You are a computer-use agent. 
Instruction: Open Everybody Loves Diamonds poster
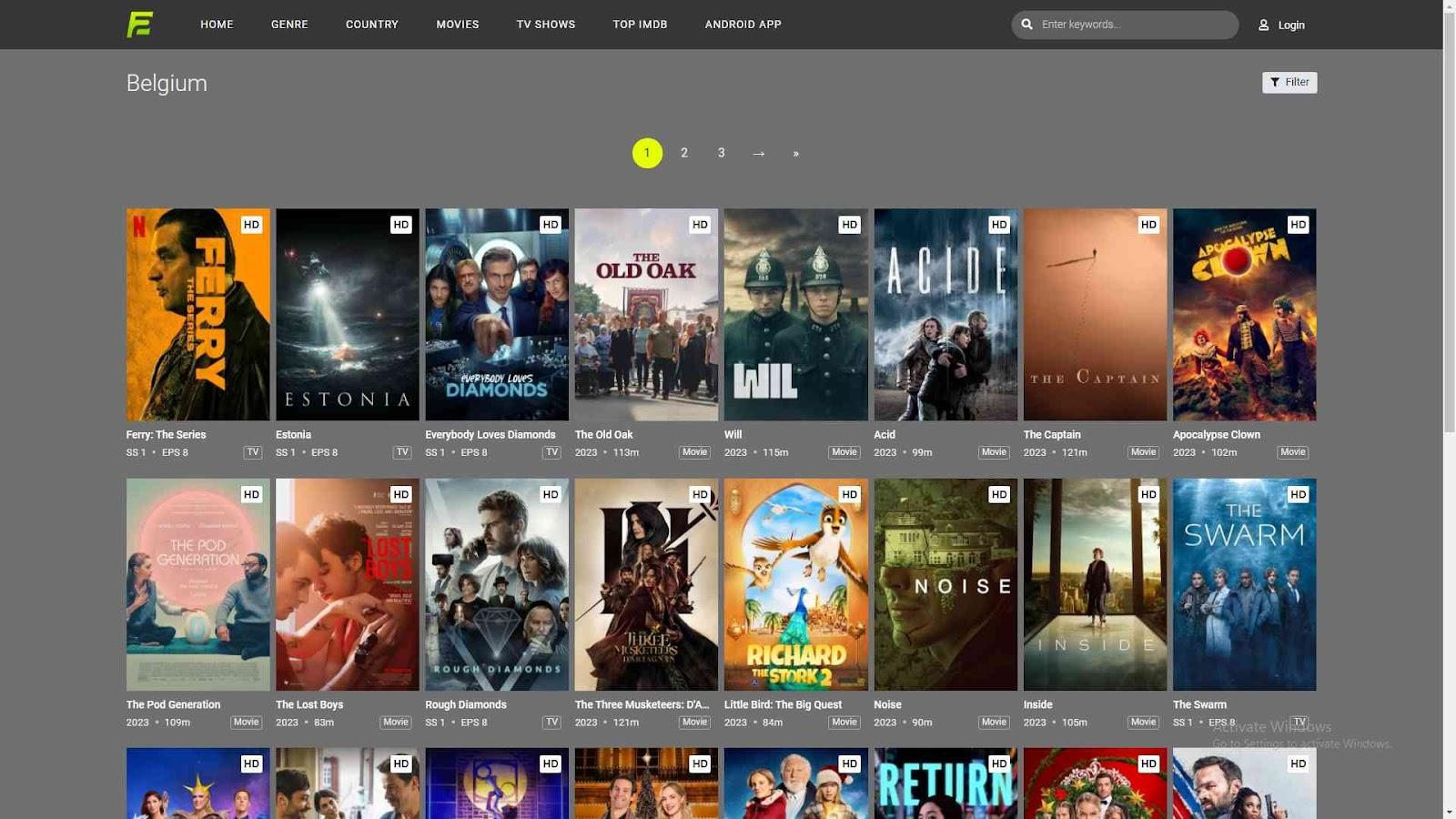(497, 315)
